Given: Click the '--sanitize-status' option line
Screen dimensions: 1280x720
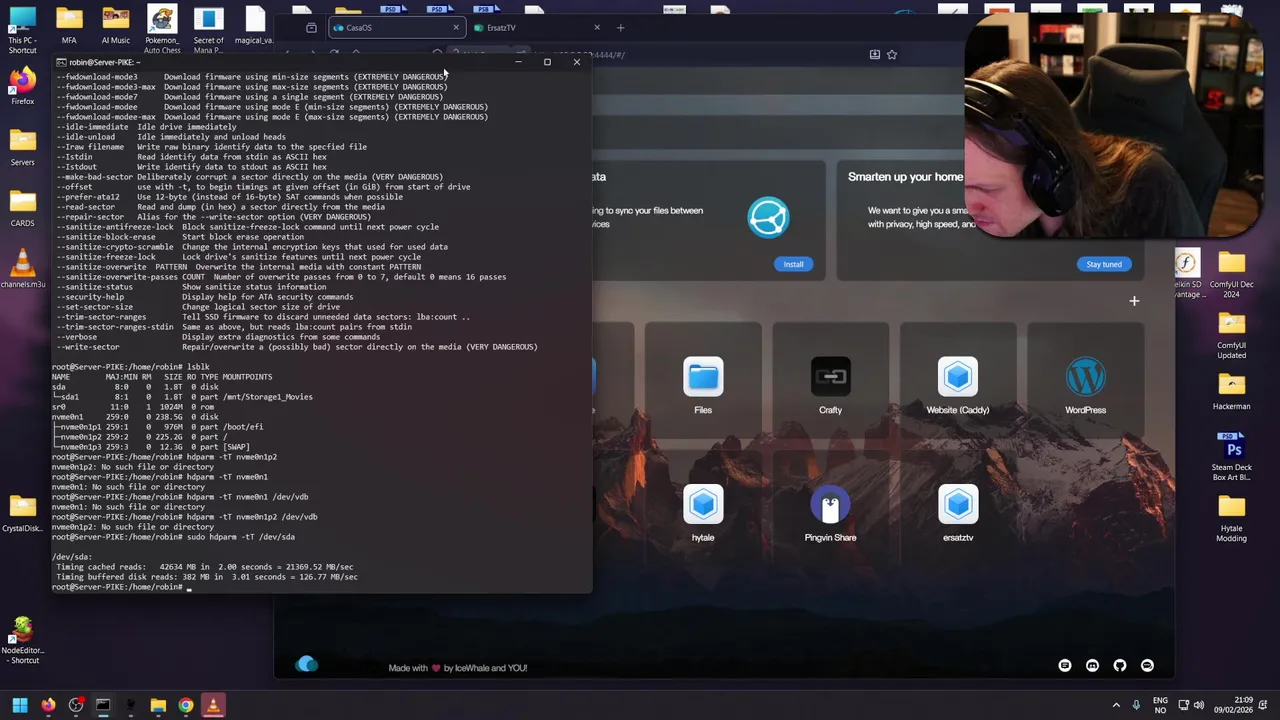Looking at the screenshot, I should pyautogui.click(x=190, y=287).
